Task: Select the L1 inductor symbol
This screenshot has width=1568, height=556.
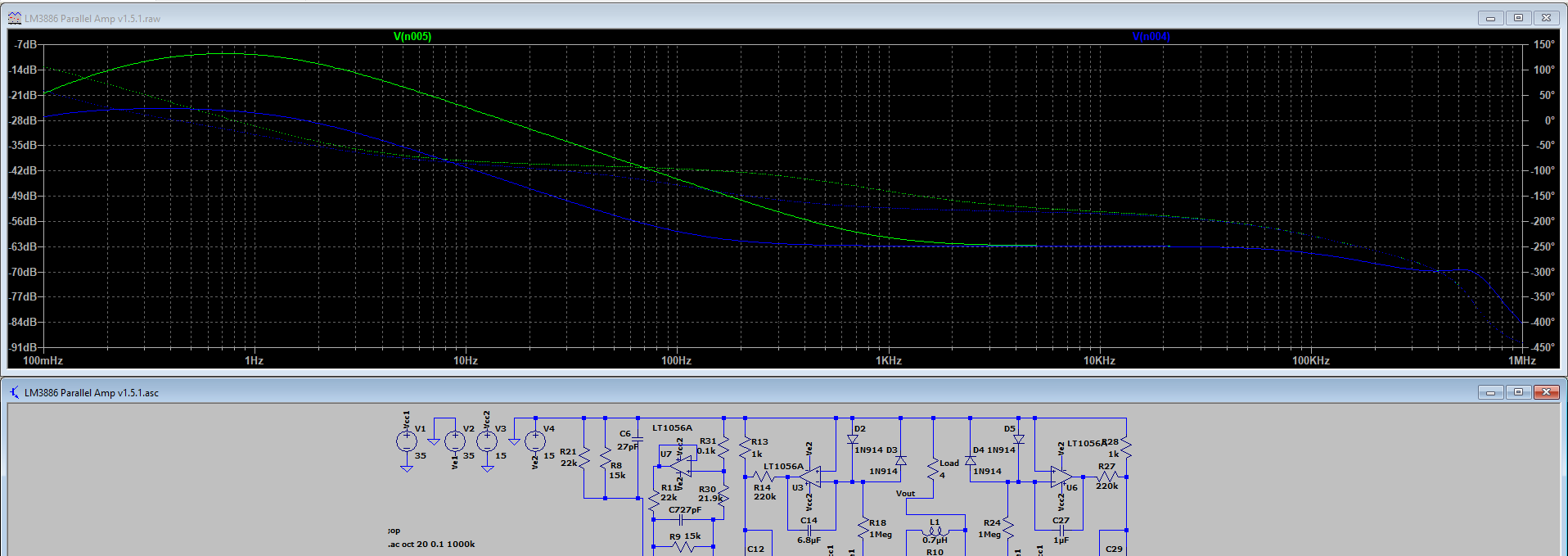Action: tap(935, 531)
